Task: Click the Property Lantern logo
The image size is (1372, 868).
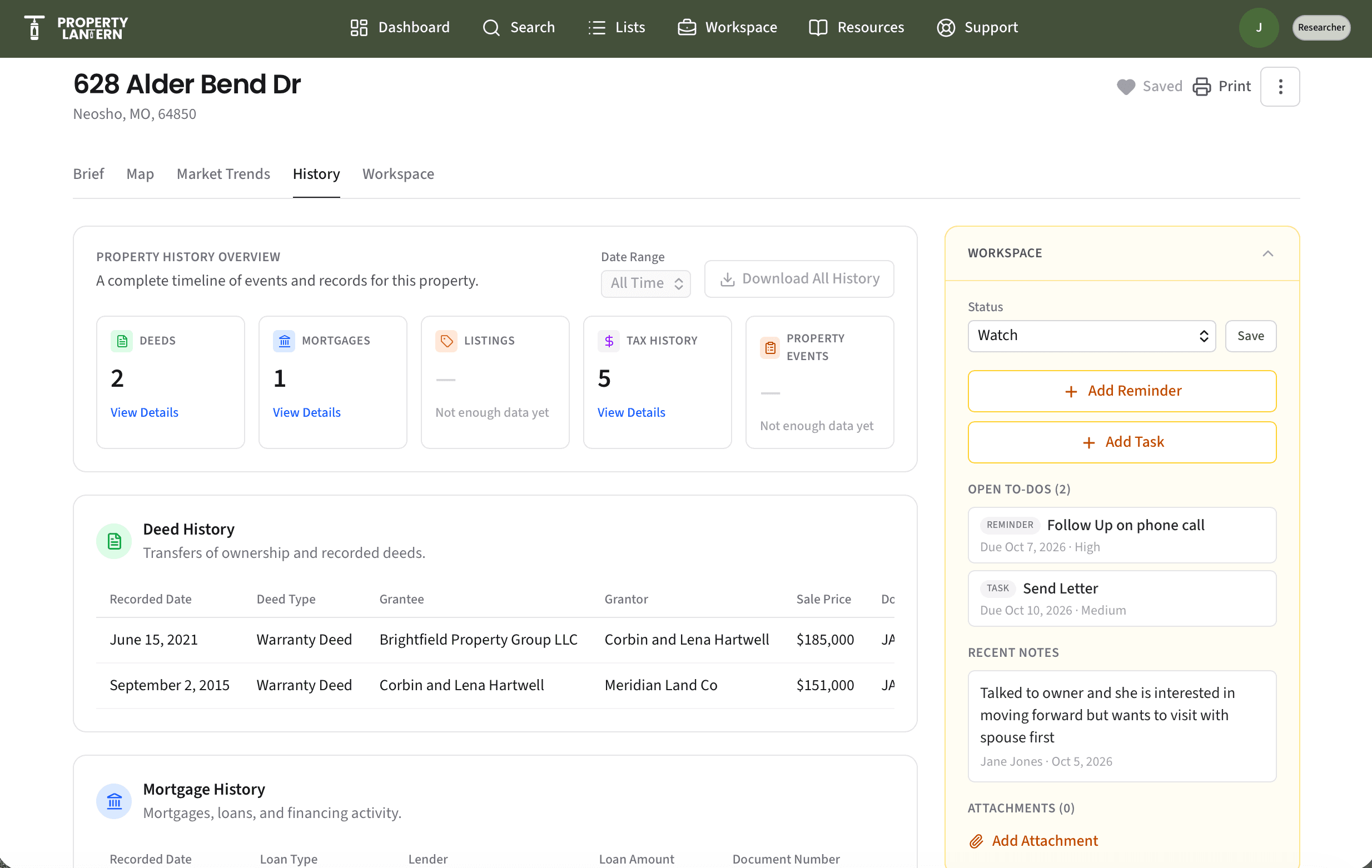Action: coord(76,27)
